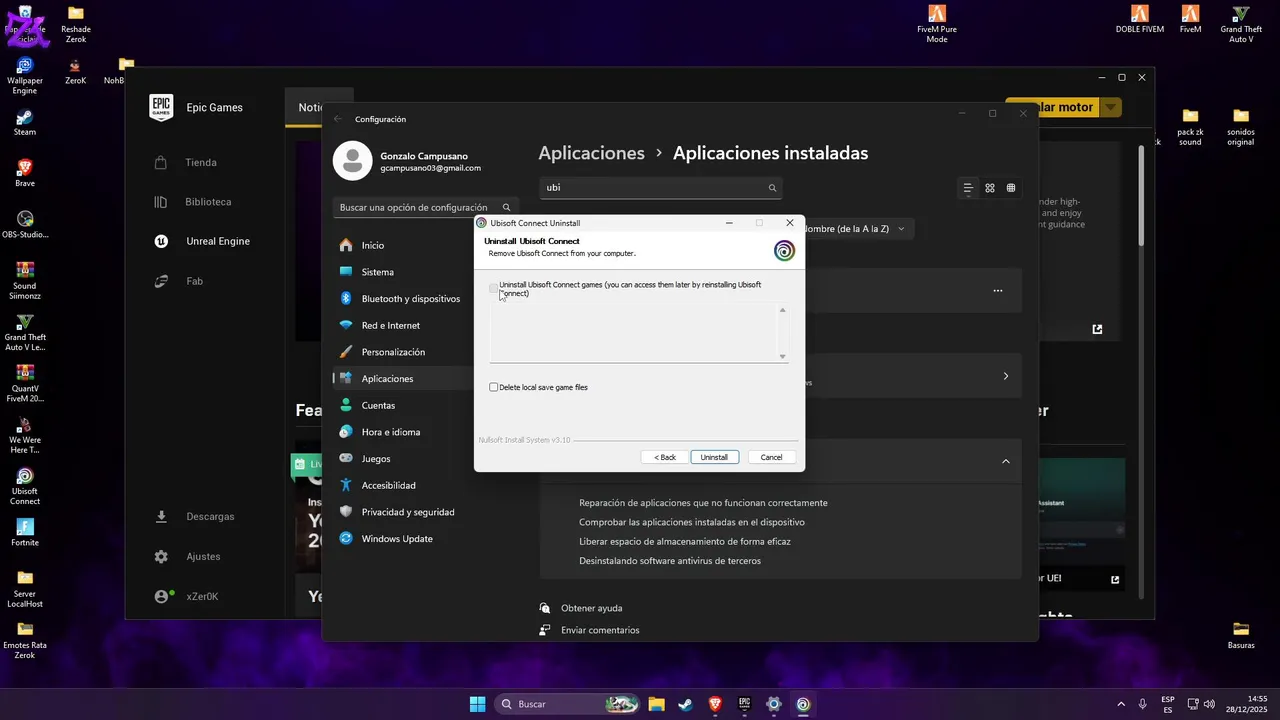Screen dimensions: 1280x720
Task: Switch installed apps to list view
Action: coord(968,188)
